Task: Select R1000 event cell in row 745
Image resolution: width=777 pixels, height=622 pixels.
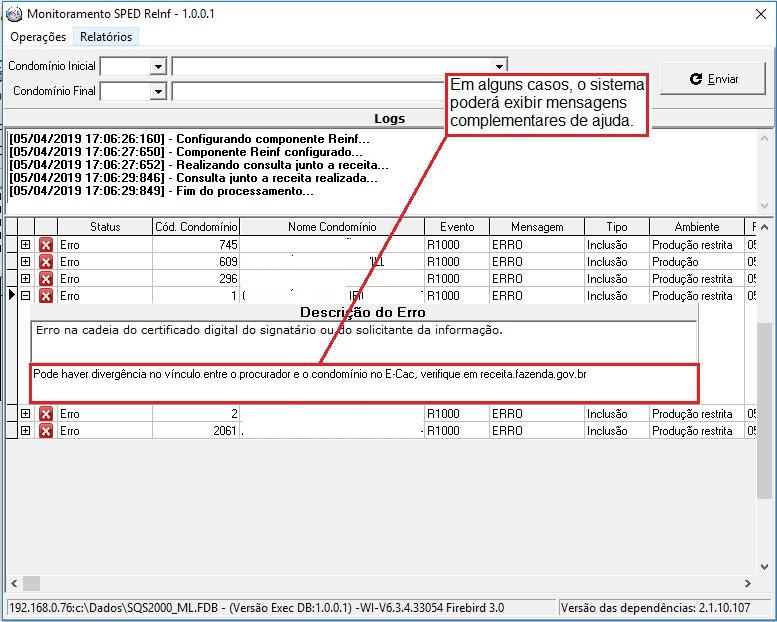Action: pos(457,245)
